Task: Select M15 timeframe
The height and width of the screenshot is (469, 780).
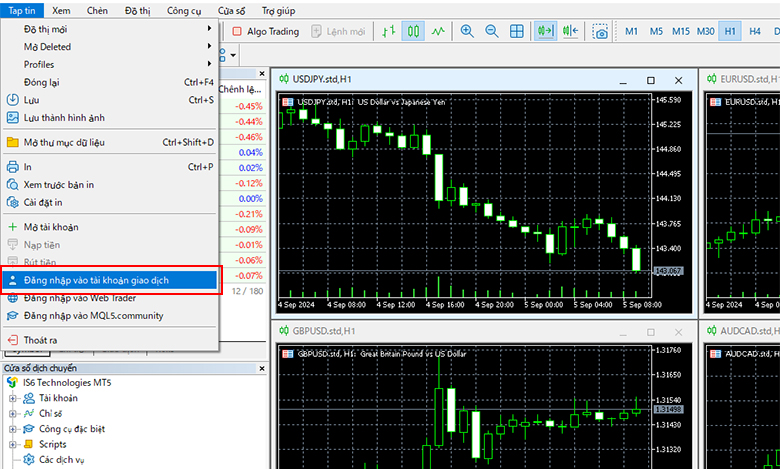Action: pyautogui.click(x=681, y=31)
